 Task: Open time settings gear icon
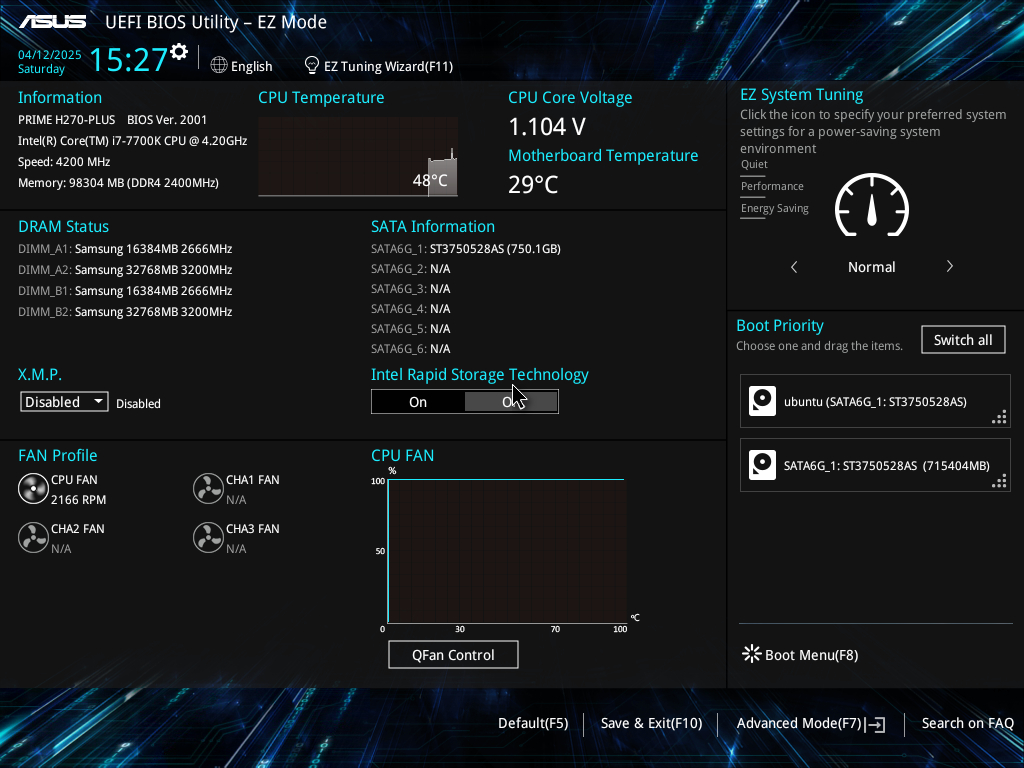(179, 52)
